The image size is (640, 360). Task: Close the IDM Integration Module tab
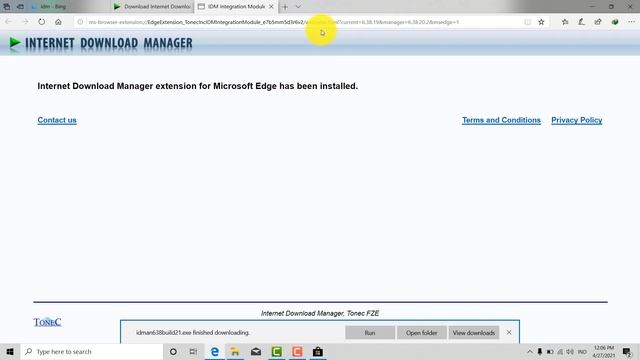[271, 7]
